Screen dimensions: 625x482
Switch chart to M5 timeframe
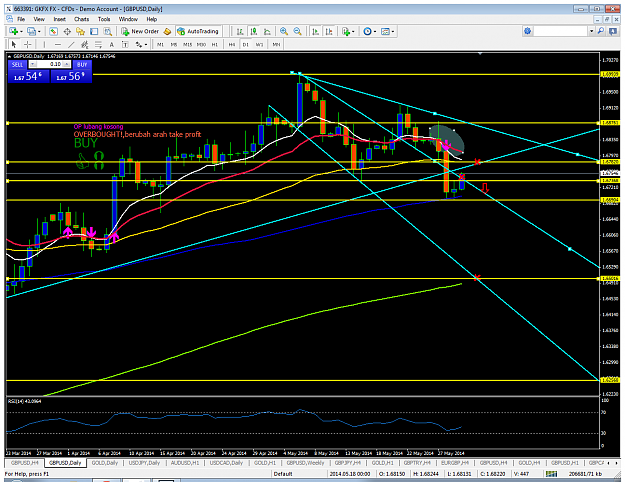point(174,44)
